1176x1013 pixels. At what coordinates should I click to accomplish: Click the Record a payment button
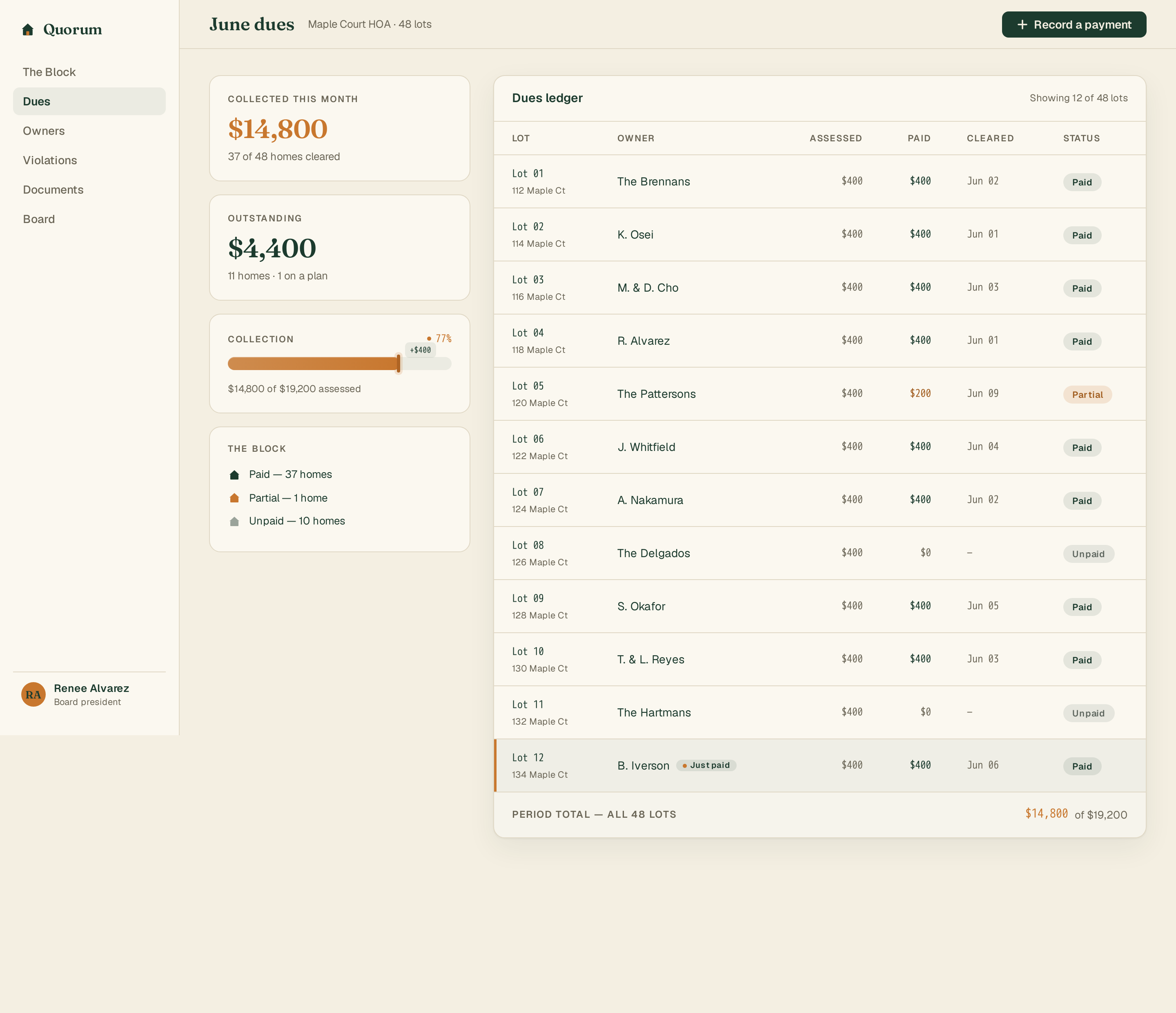tap(1074, 25)
